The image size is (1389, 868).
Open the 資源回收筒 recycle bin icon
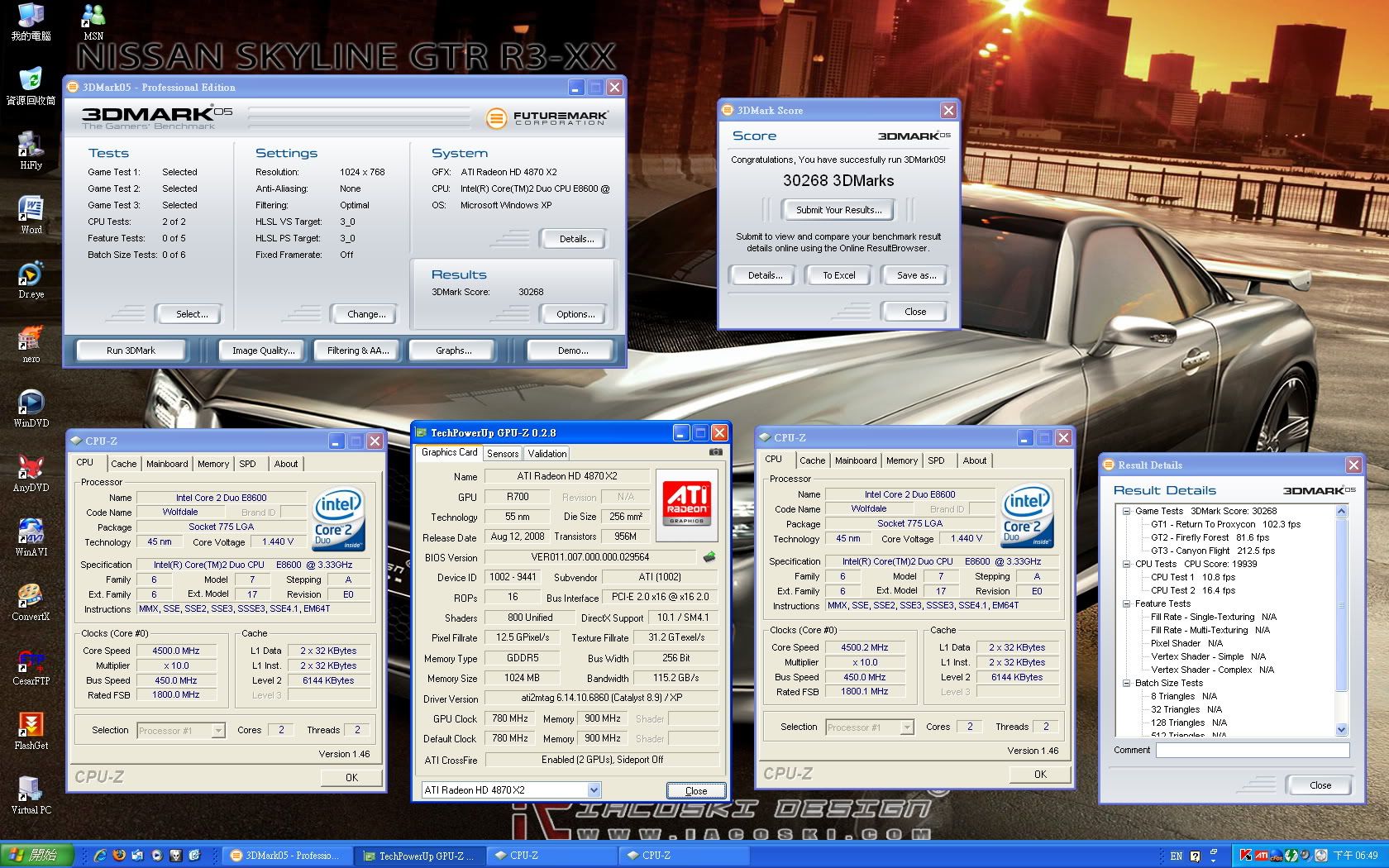(31, 86)
